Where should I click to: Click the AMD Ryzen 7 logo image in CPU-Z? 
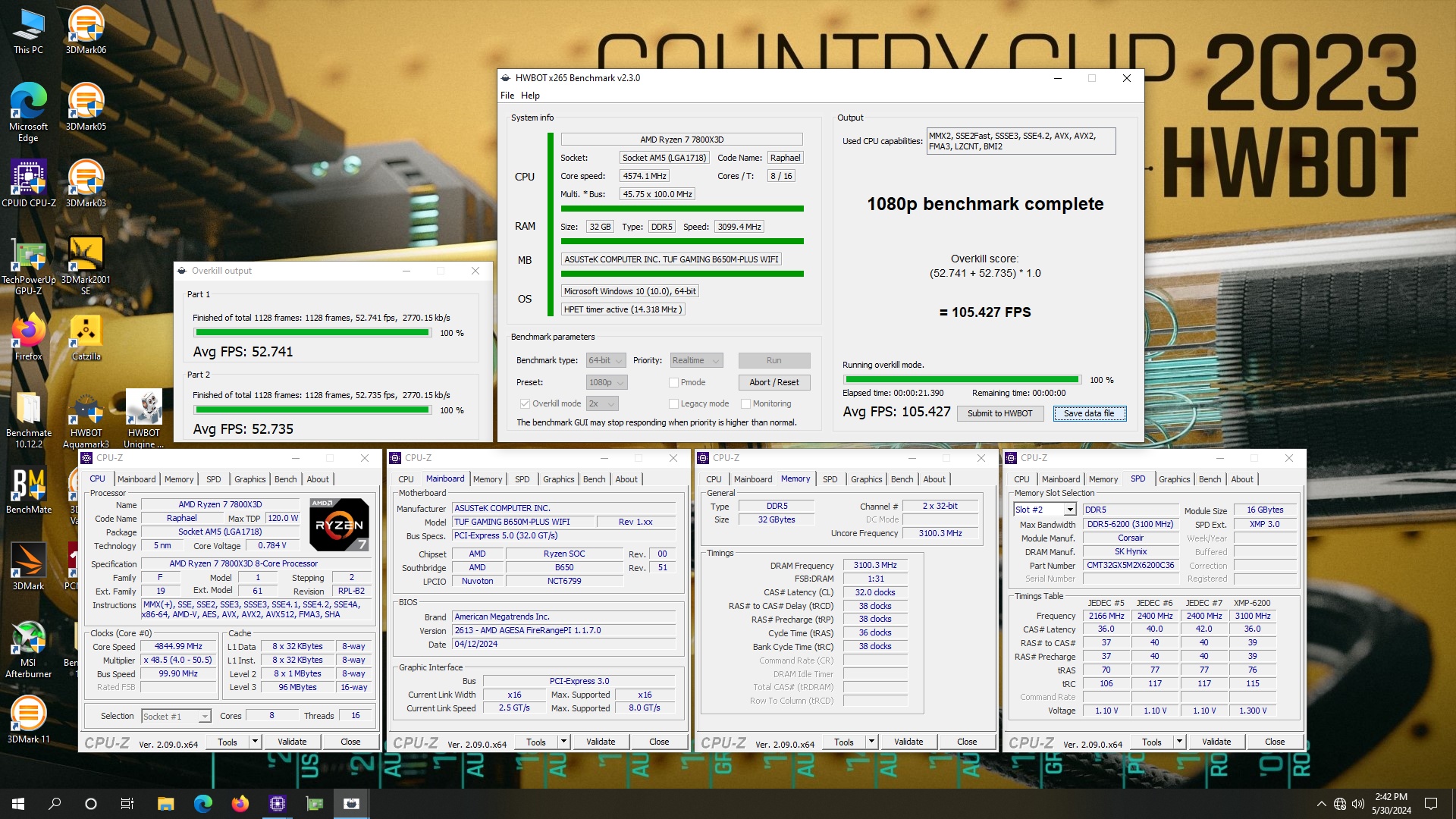[x=339, y=525]
